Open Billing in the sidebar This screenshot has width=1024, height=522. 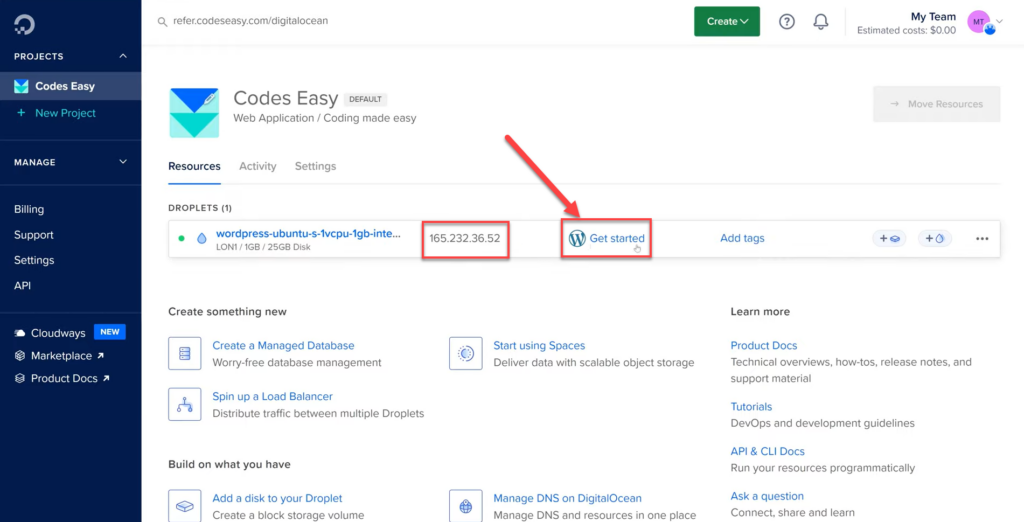click(29, 209)
